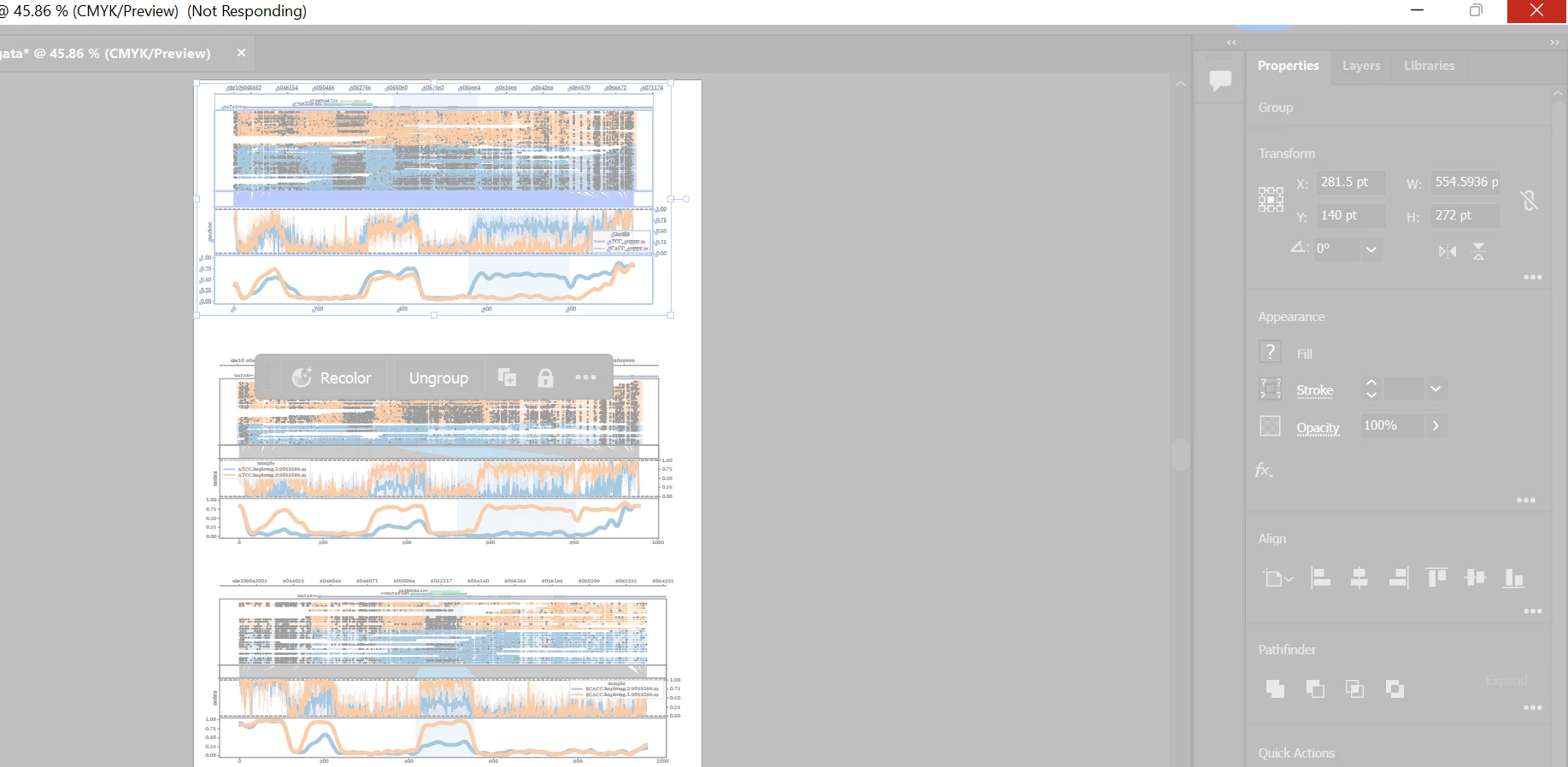The height and width of the screenshot is (767, 1568).
Task: Open the Align To options dropdown
Action: (x=1278, y=578)
